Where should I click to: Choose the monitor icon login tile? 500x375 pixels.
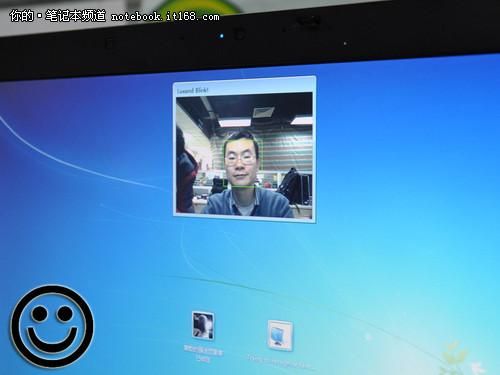pyautogui.click(x=280, y=335)
